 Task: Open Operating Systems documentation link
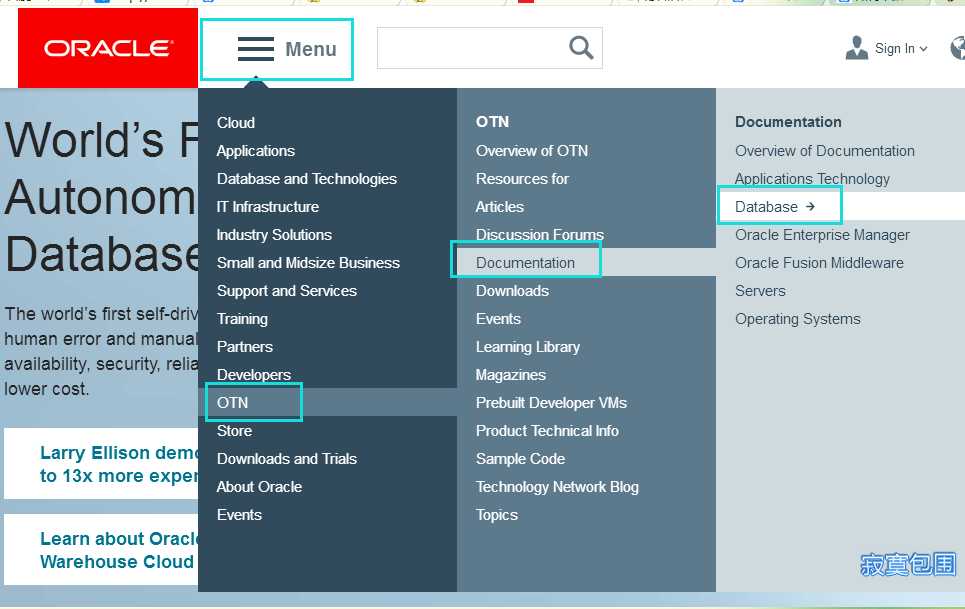point(798,319)
